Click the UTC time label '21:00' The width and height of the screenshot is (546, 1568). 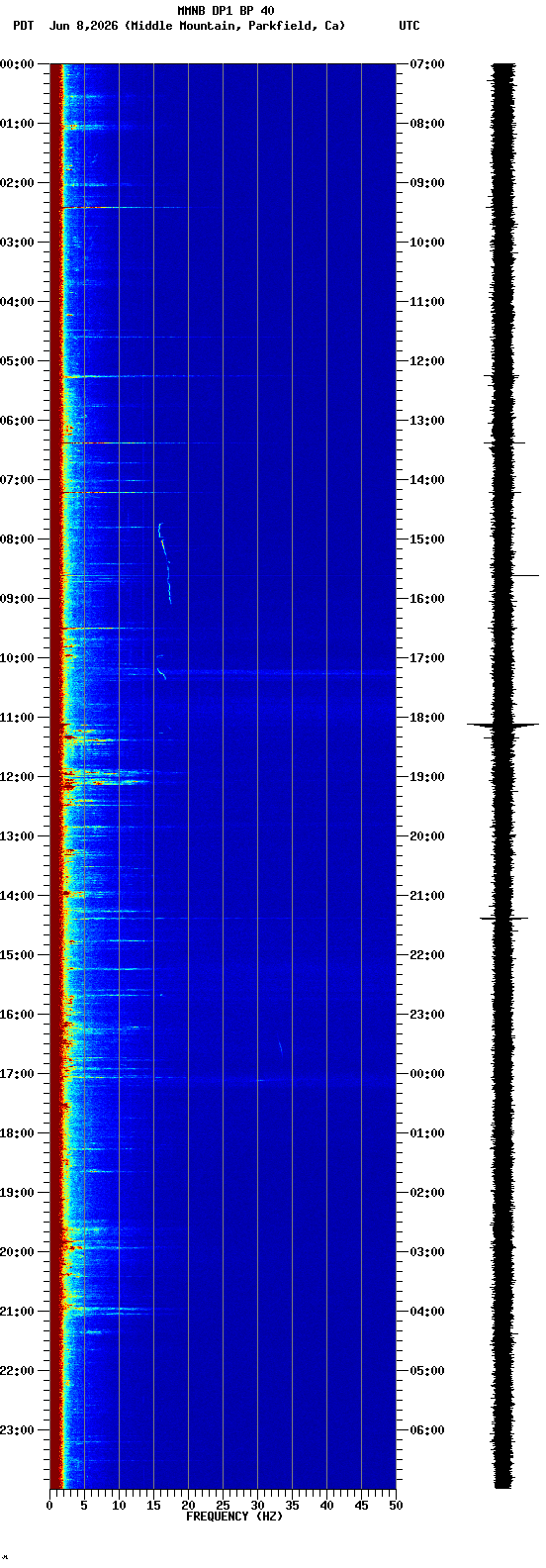(427, 896)
